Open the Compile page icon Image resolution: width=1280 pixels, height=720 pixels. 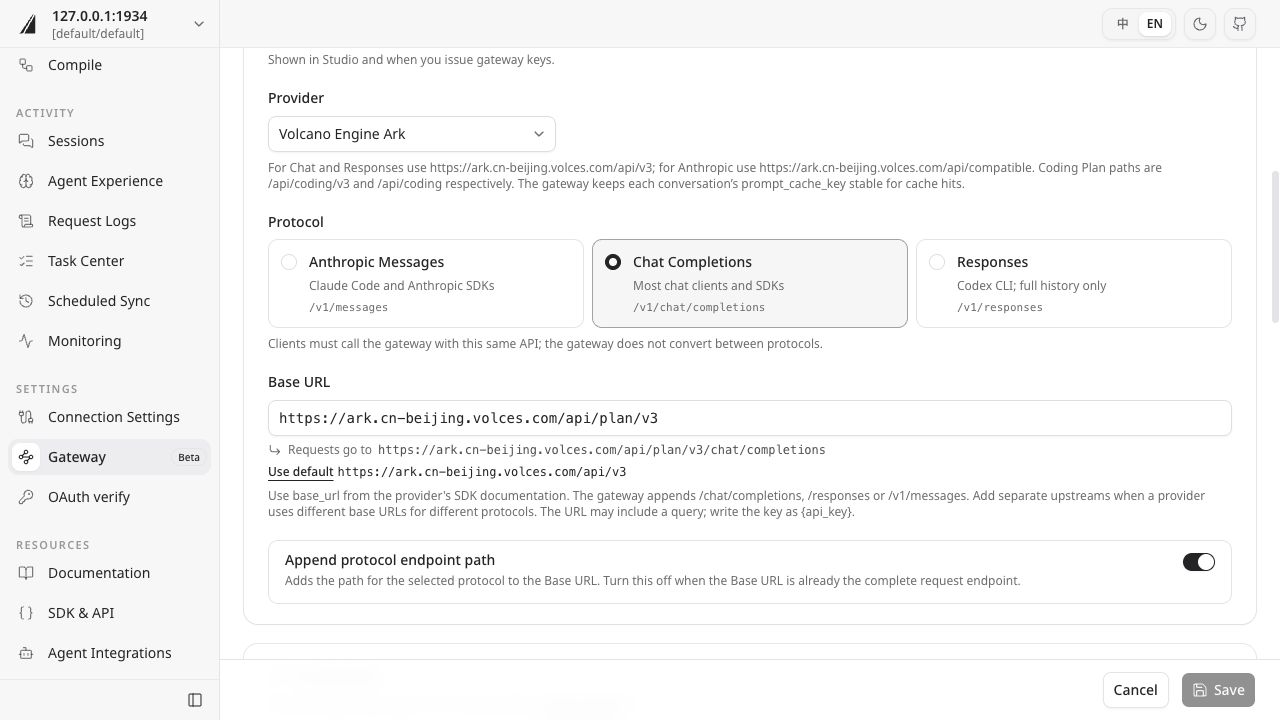coord(26,65)
